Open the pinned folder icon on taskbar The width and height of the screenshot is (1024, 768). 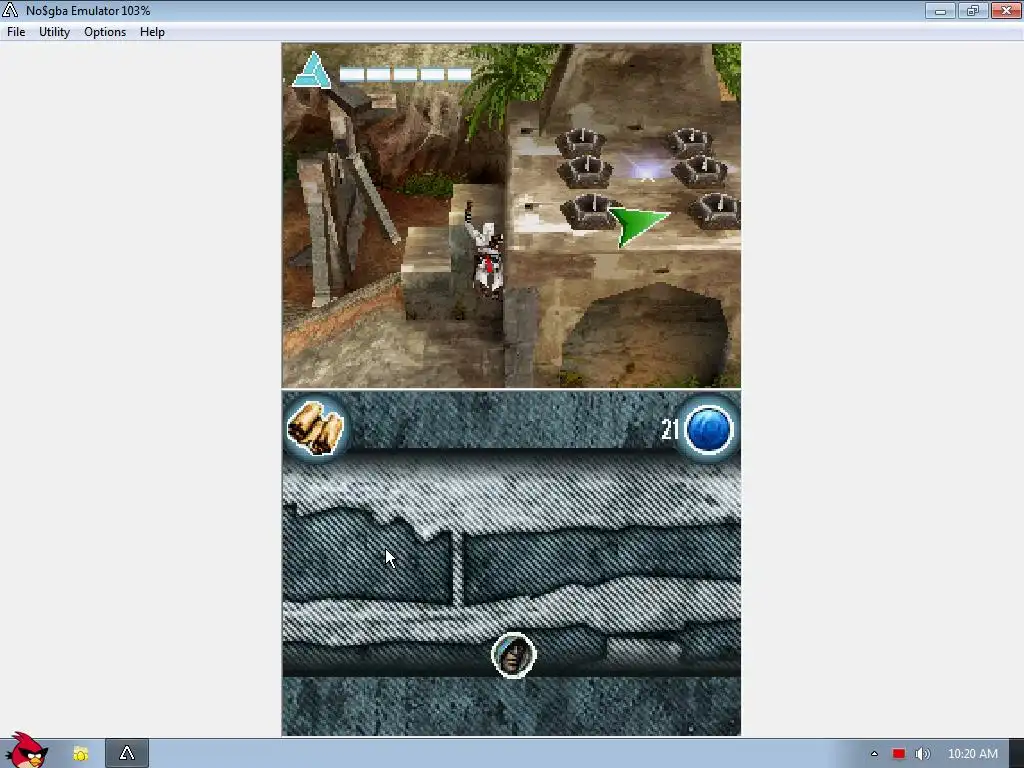[x=80, y=754]
